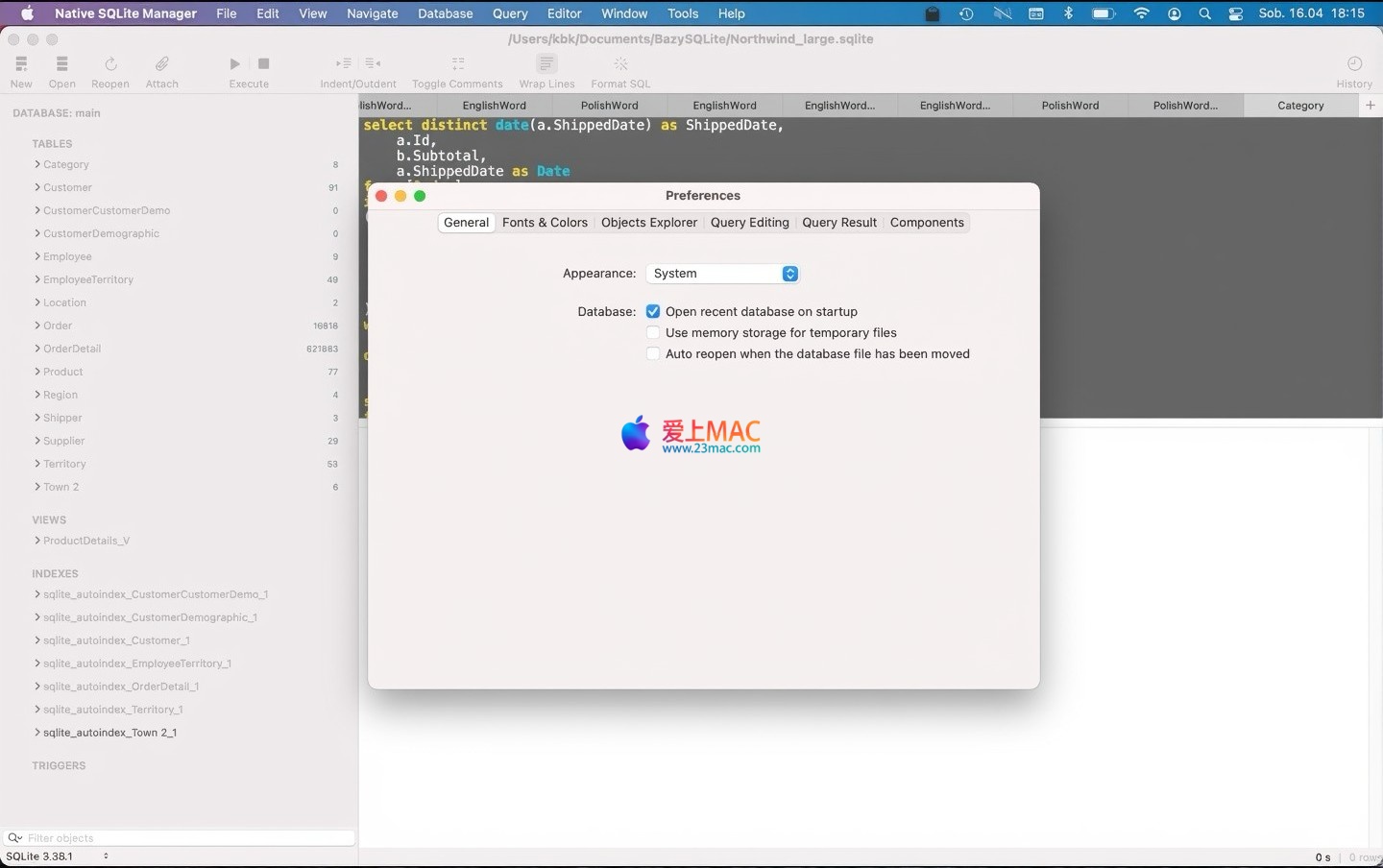
Task: Uncheck Open recent database on startup
Action: pos(653,312)
